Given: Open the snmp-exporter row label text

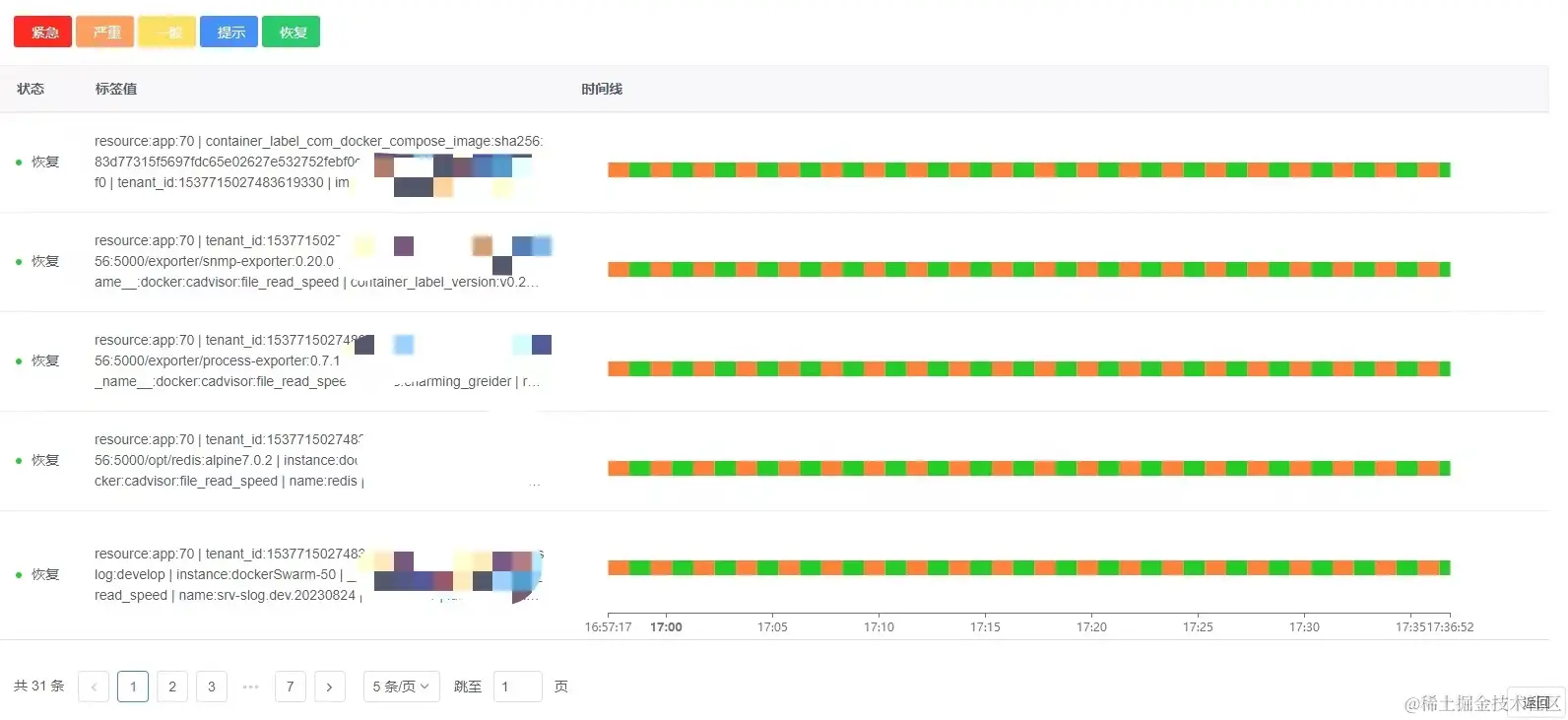Looking at the screenshot, I should coord(316,261).
